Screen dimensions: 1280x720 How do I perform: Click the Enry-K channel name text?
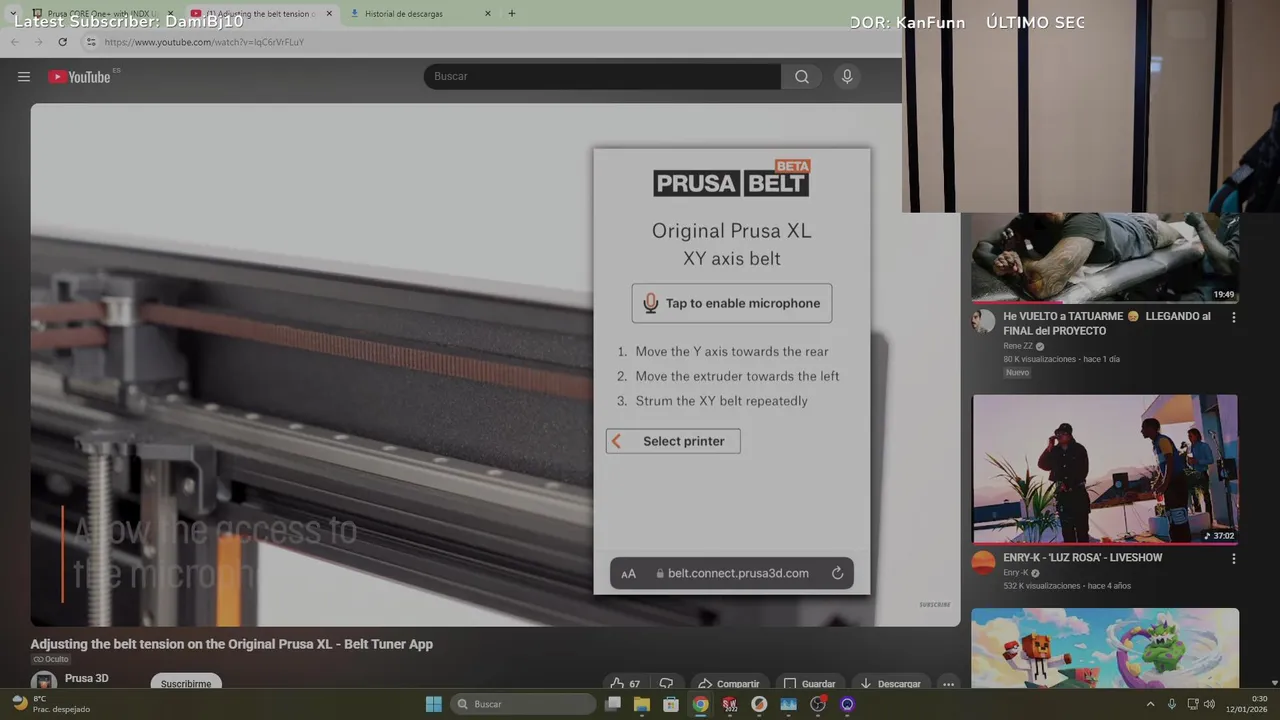click(1016, 573)
